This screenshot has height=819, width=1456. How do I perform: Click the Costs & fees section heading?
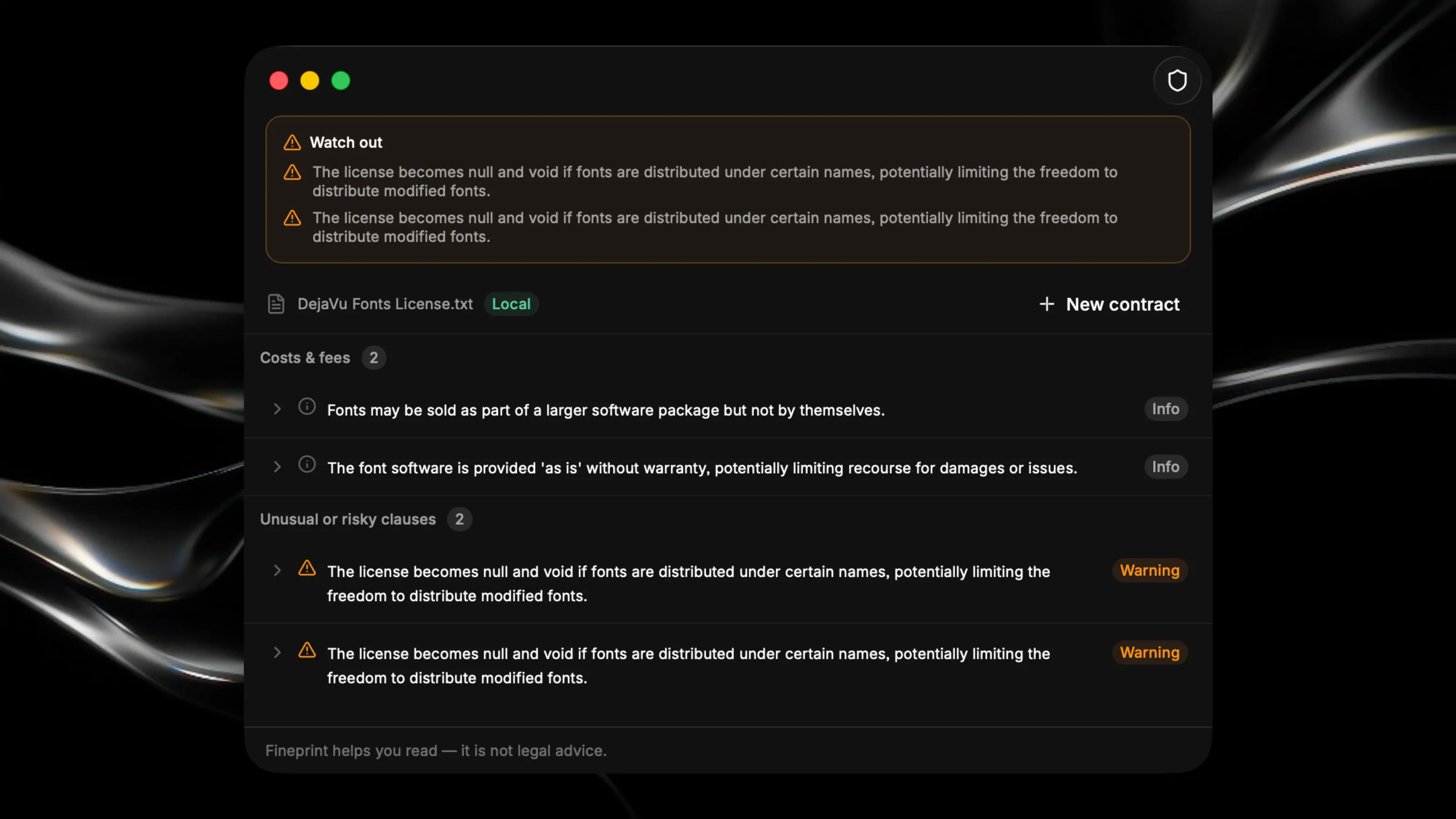pos(305,358)
